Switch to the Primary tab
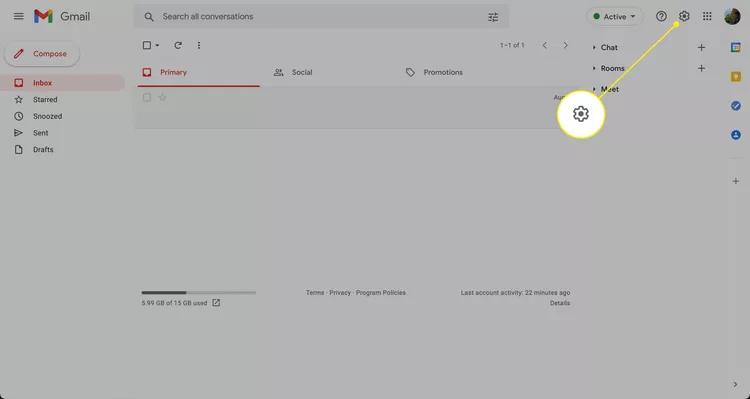The image size is (750, 399). pyautogui.click(x=199, y=73)
